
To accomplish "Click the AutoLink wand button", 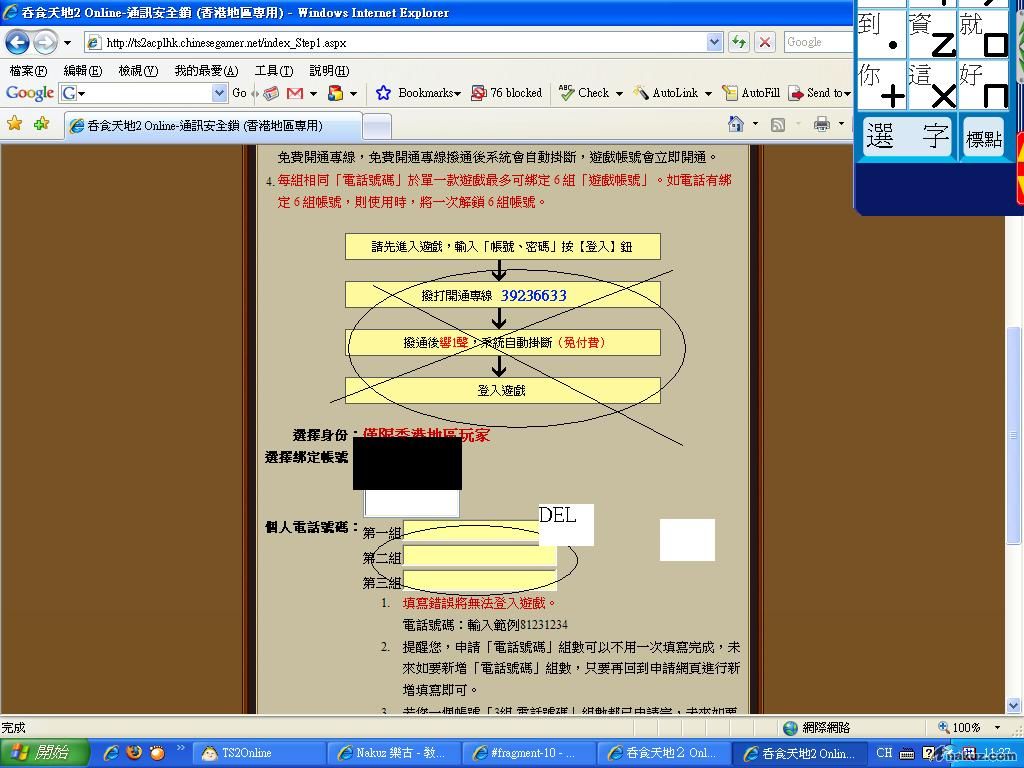I will coord(665,93).
